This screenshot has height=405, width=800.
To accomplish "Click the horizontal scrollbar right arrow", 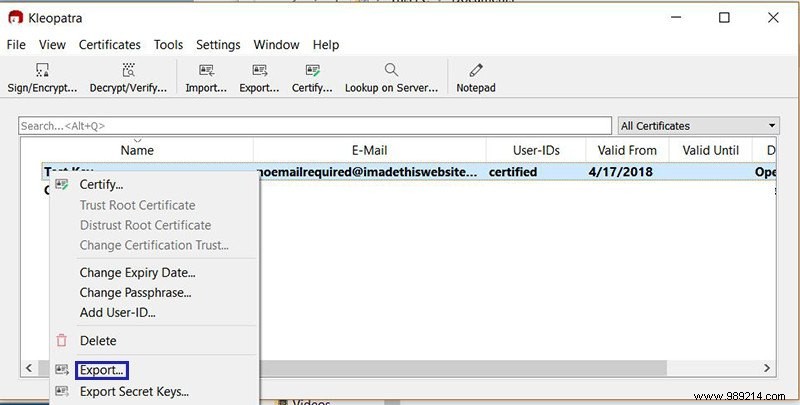I will point(767,367).
